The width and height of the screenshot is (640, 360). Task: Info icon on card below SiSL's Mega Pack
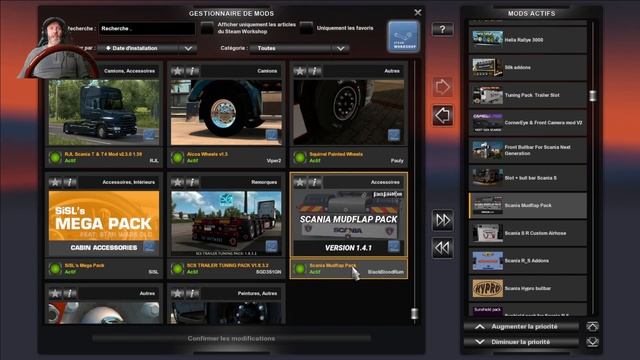click(x=70, y=293)
